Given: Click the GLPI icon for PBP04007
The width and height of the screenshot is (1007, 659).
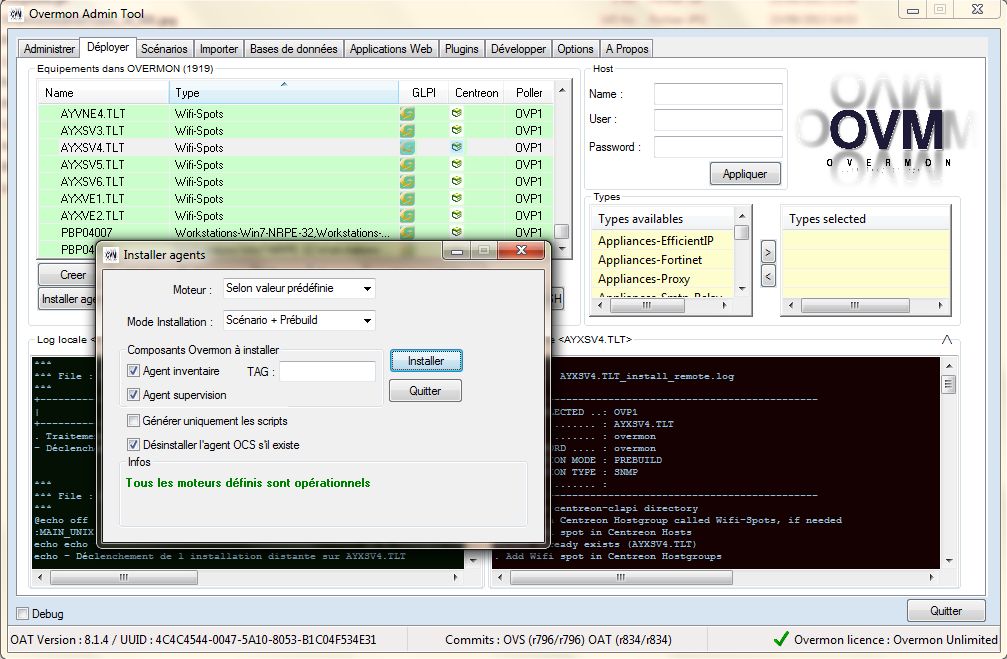Looking at the screenshot, I should (x=407, y=232).
